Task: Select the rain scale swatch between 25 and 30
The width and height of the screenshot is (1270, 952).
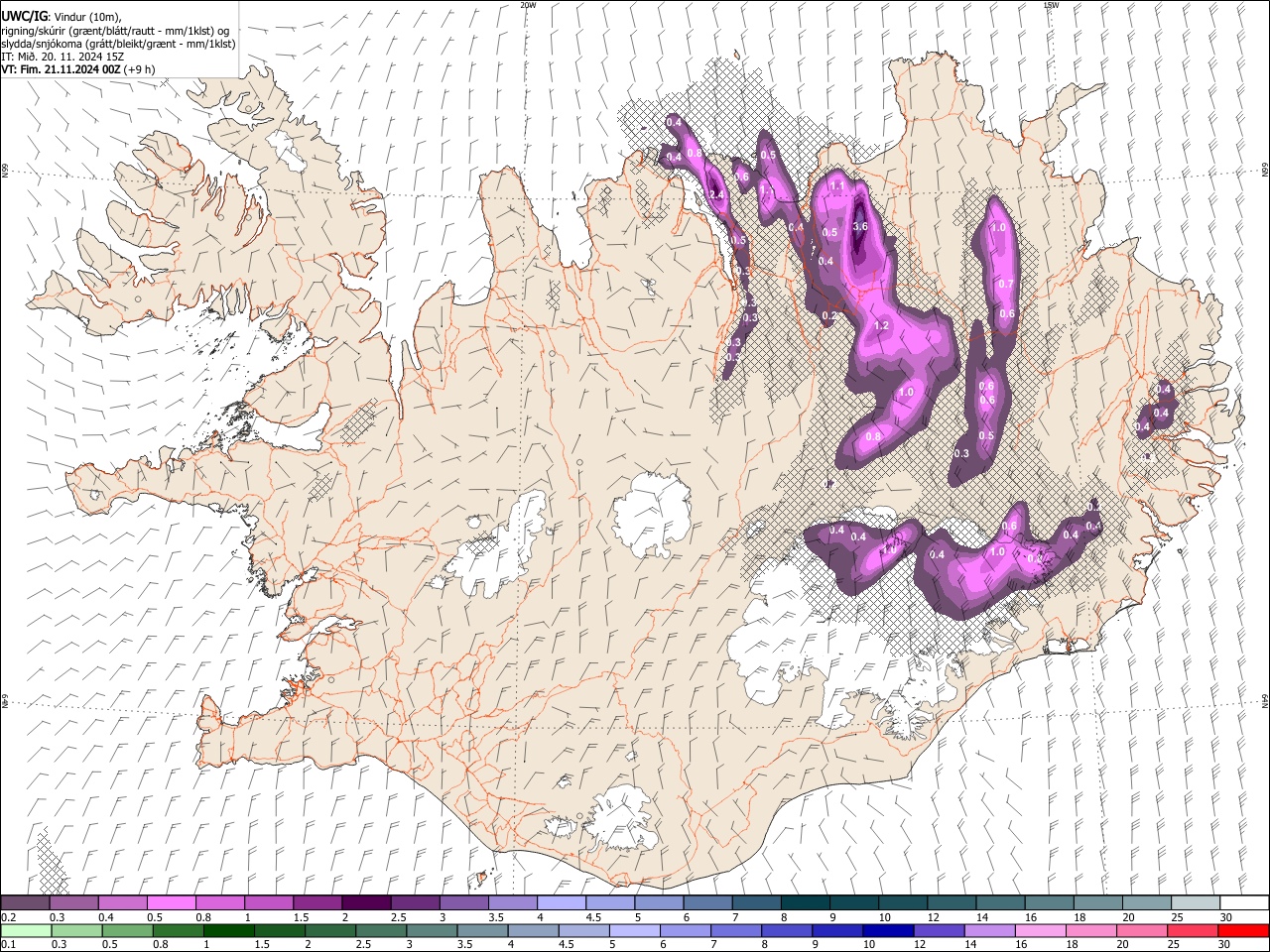Action: (x=1194, y=930)
